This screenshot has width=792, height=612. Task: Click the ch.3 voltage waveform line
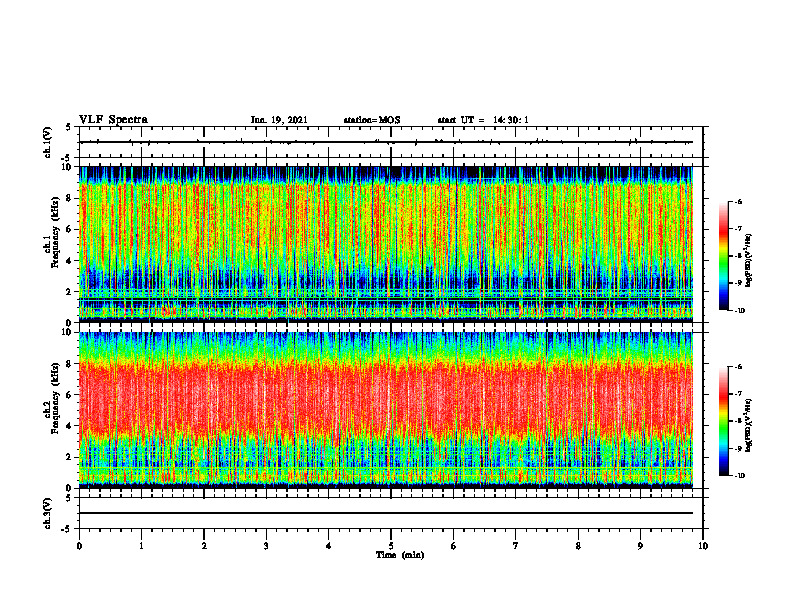click(386, 513)
